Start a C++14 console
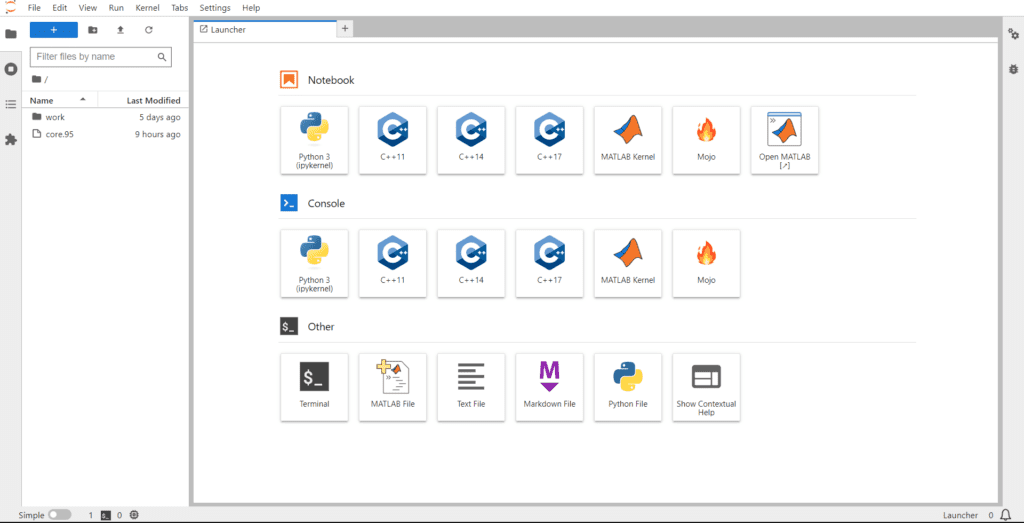1024x523 pixels. (x=471, y=263)
